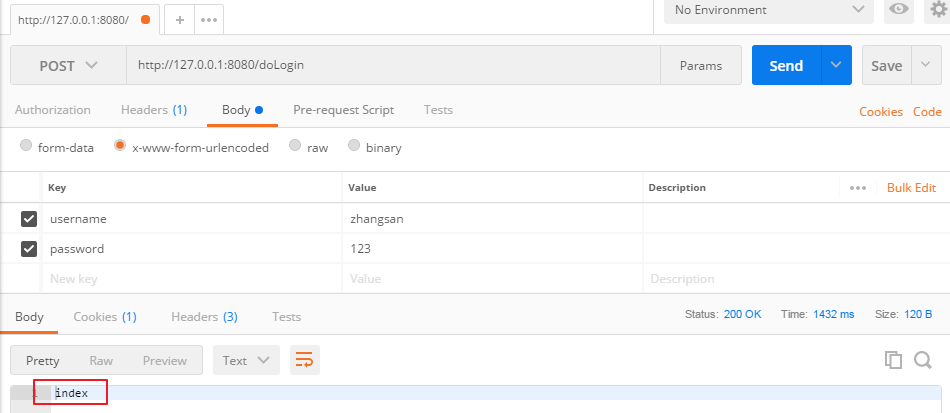Expand the No Environment dropdown
This screenshot has height=413, width=950.
tap(768, 10)
